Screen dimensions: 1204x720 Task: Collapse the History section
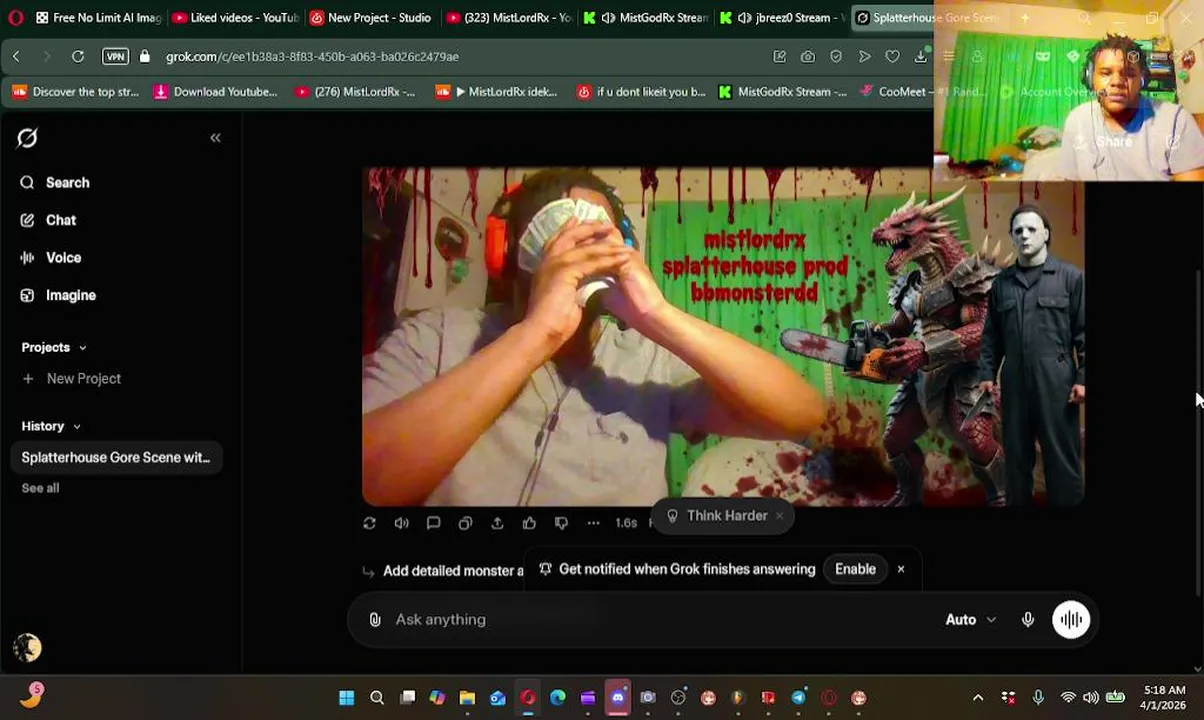[x=51, y=426]
